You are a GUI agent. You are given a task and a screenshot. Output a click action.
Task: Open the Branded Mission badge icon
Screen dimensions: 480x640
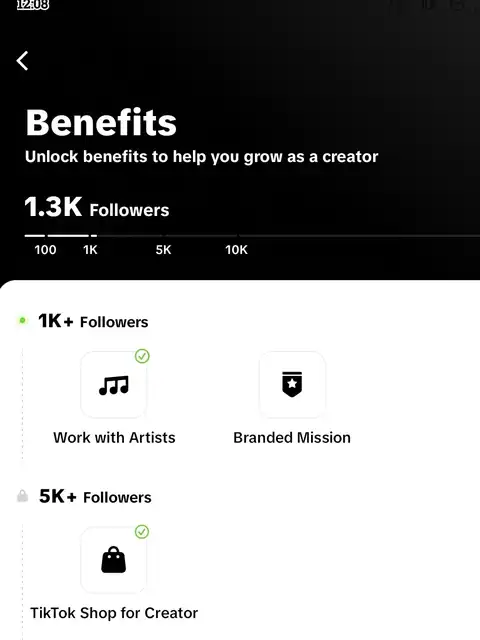pos(292,384)
